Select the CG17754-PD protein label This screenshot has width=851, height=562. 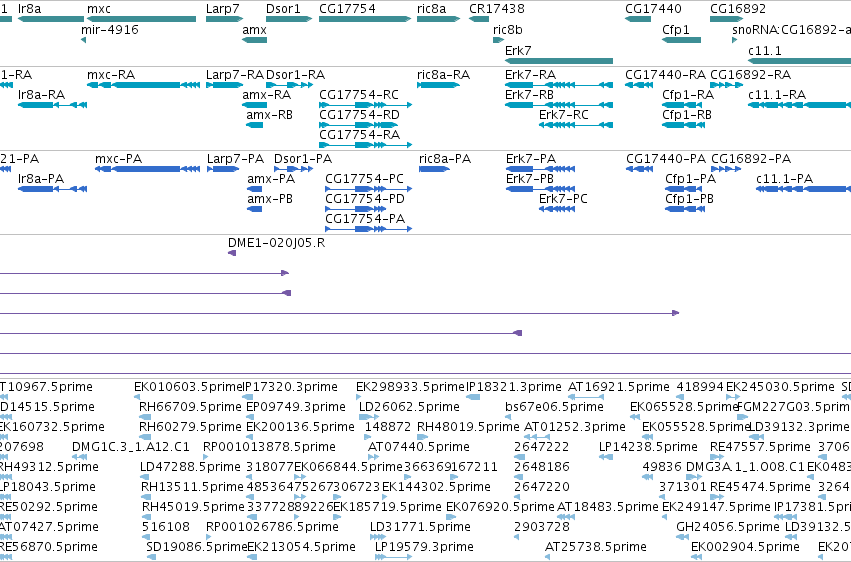[365, 199]
